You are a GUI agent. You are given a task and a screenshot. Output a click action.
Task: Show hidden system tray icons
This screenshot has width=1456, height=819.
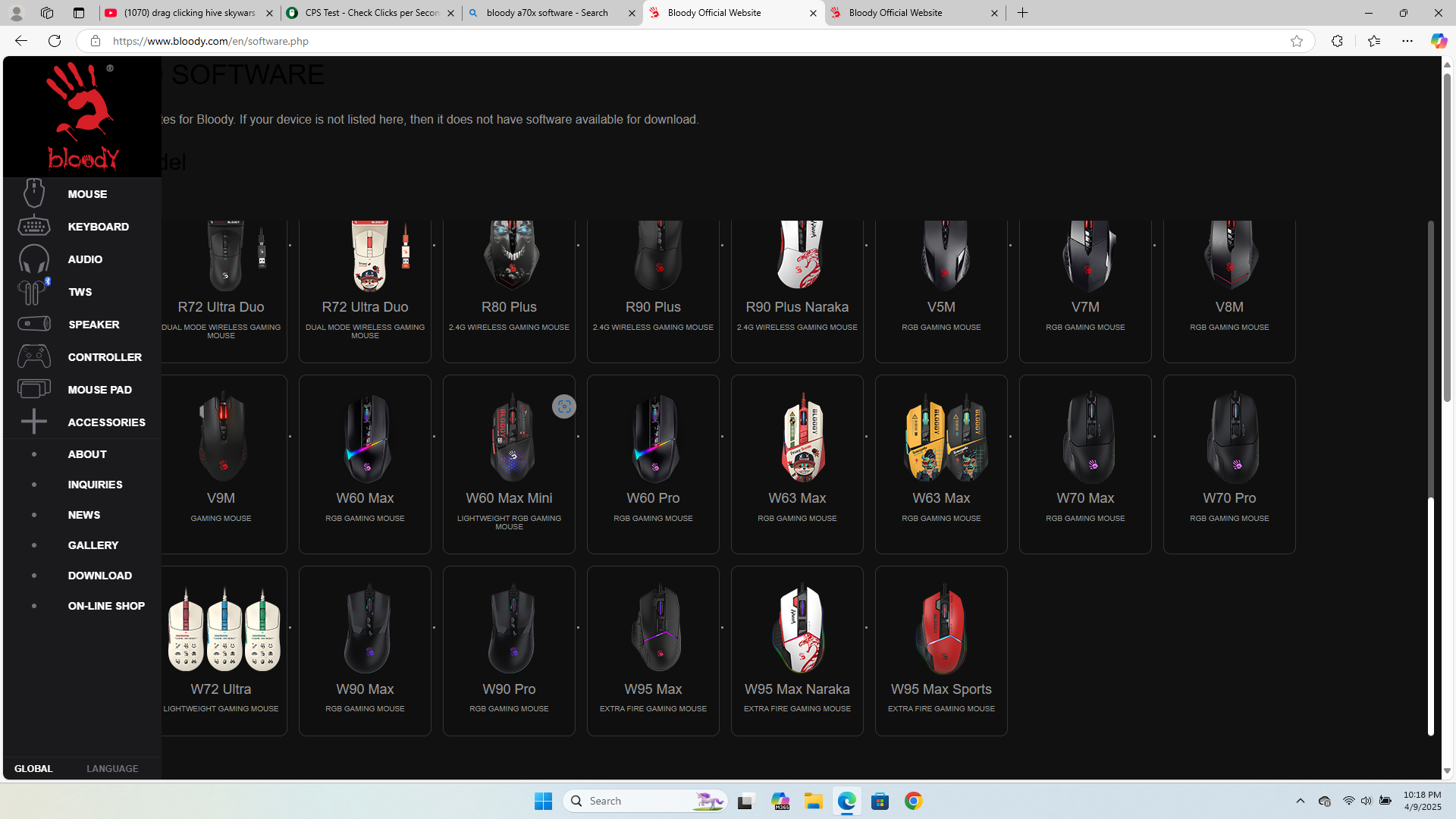[1300, 801]
